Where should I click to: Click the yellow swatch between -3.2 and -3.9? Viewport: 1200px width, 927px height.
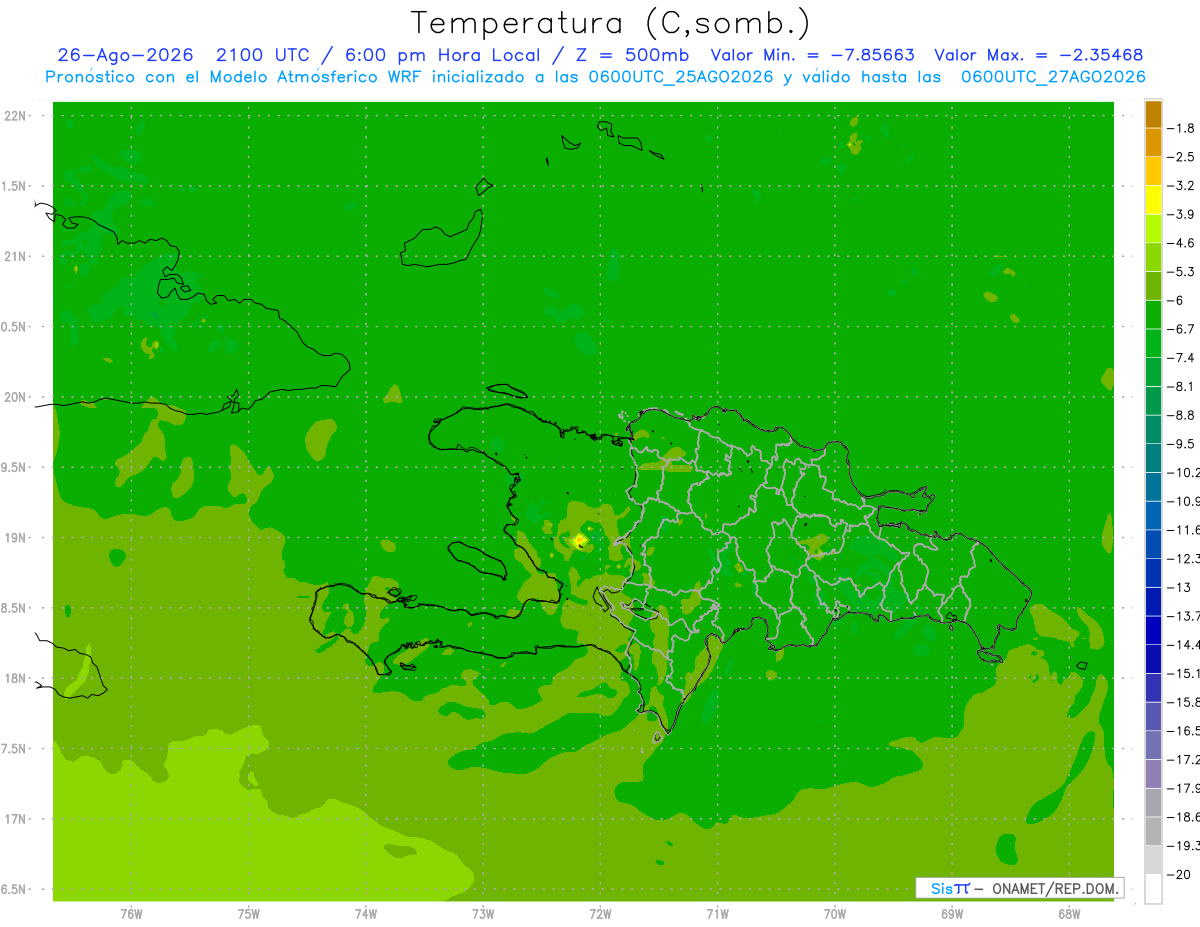tap(1153, 200)
